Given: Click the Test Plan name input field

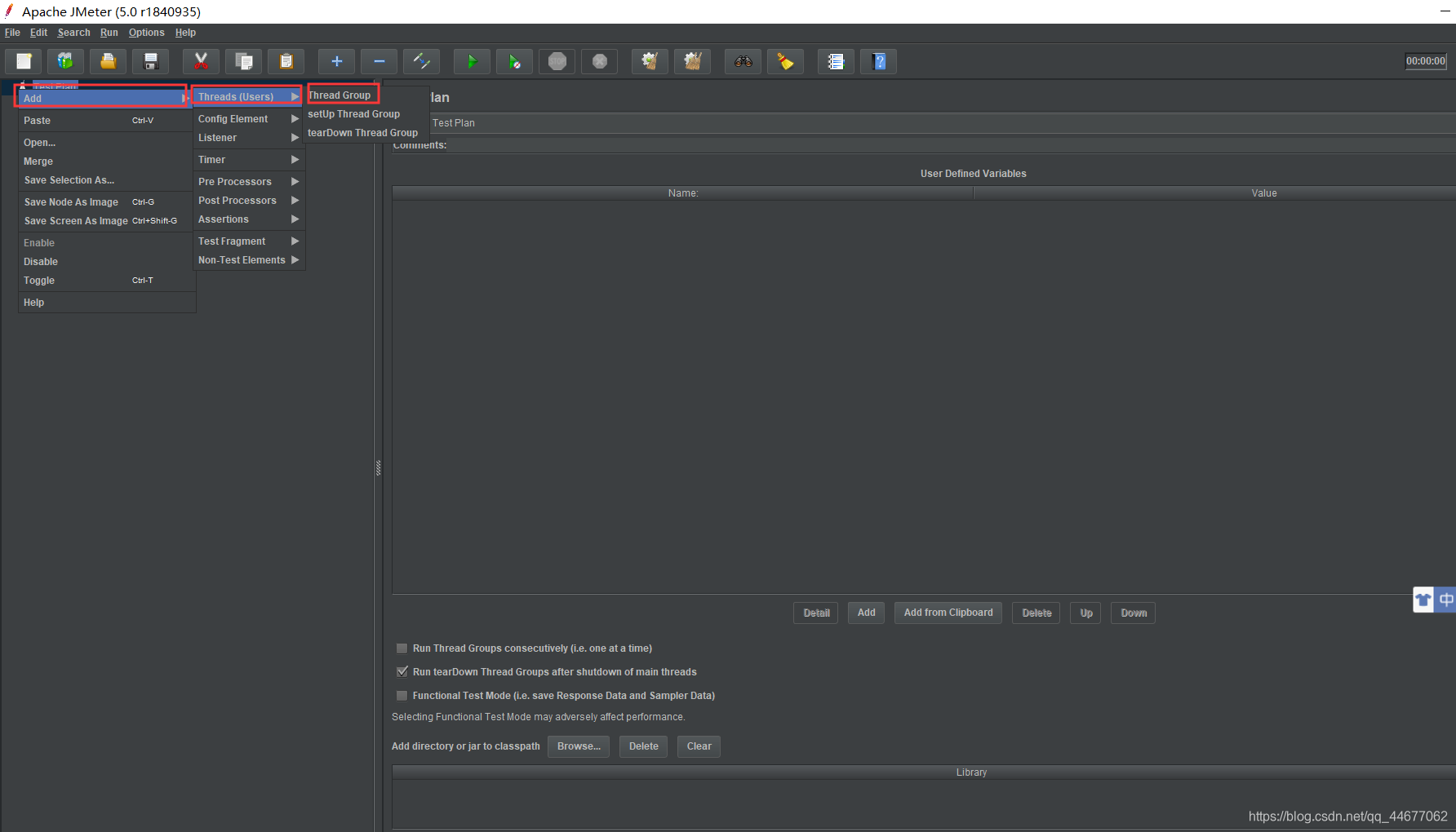Looking at the screenshot, I should pyautogui.click(x=941, y=123).
